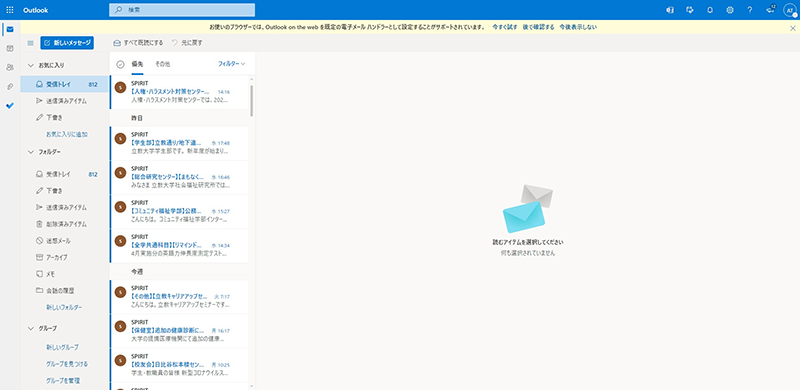
Task: Dismiss the yellow notification banner
Action: click(x=793, y=28)
